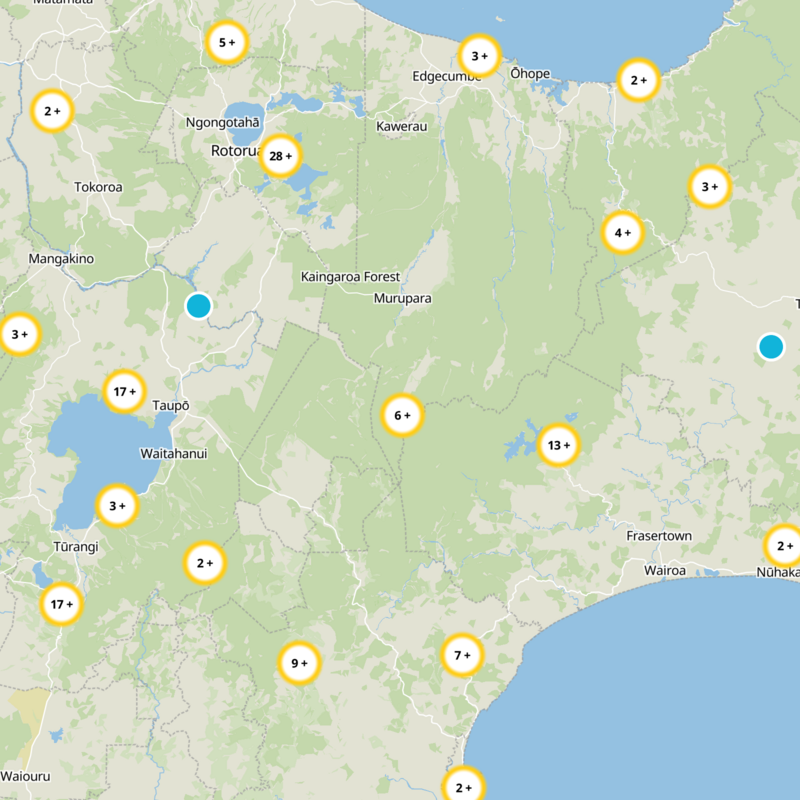Open the 2+ cluster east of Ōhope
800x800 pixels.
click(x=638, y=80)
